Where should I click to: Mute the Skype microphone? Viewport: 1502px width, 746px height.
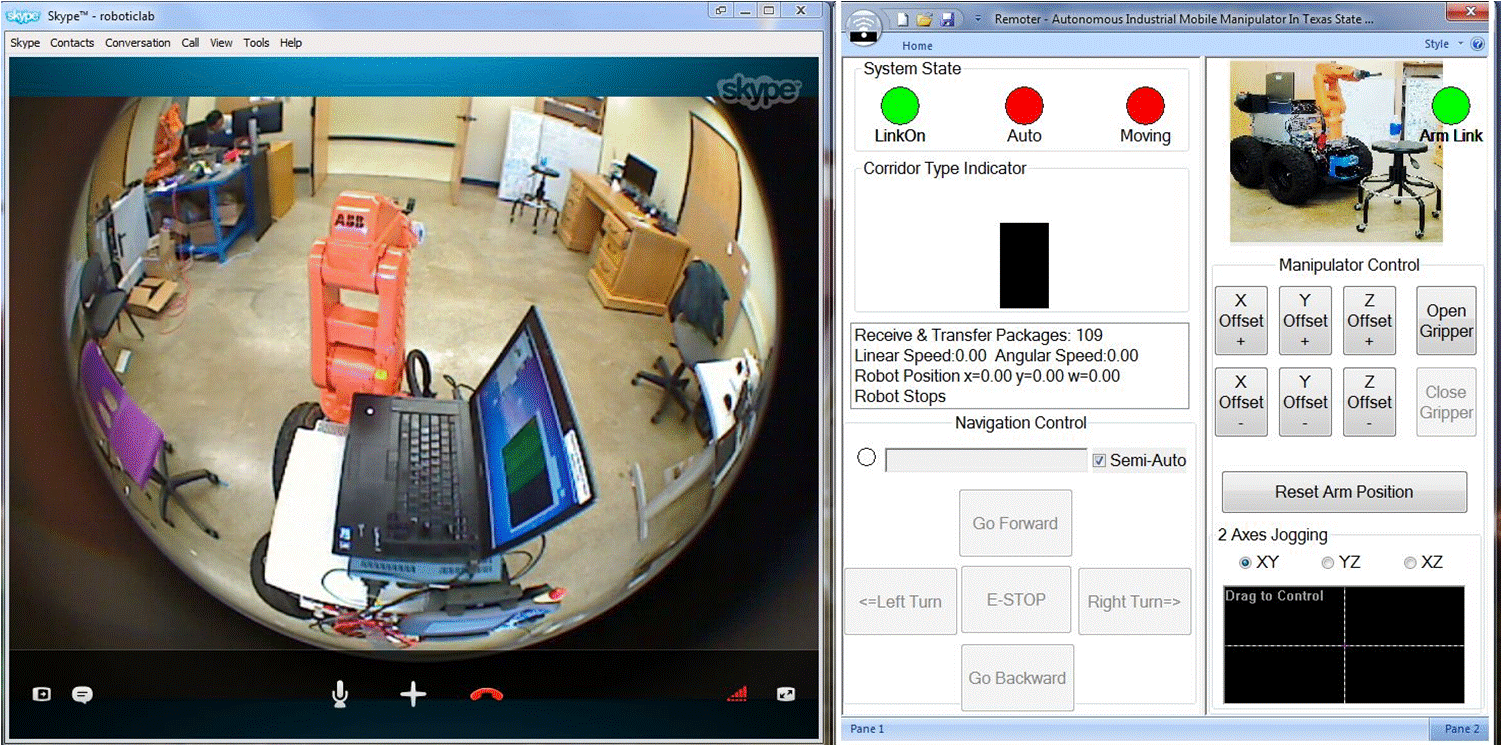(340, 694)
